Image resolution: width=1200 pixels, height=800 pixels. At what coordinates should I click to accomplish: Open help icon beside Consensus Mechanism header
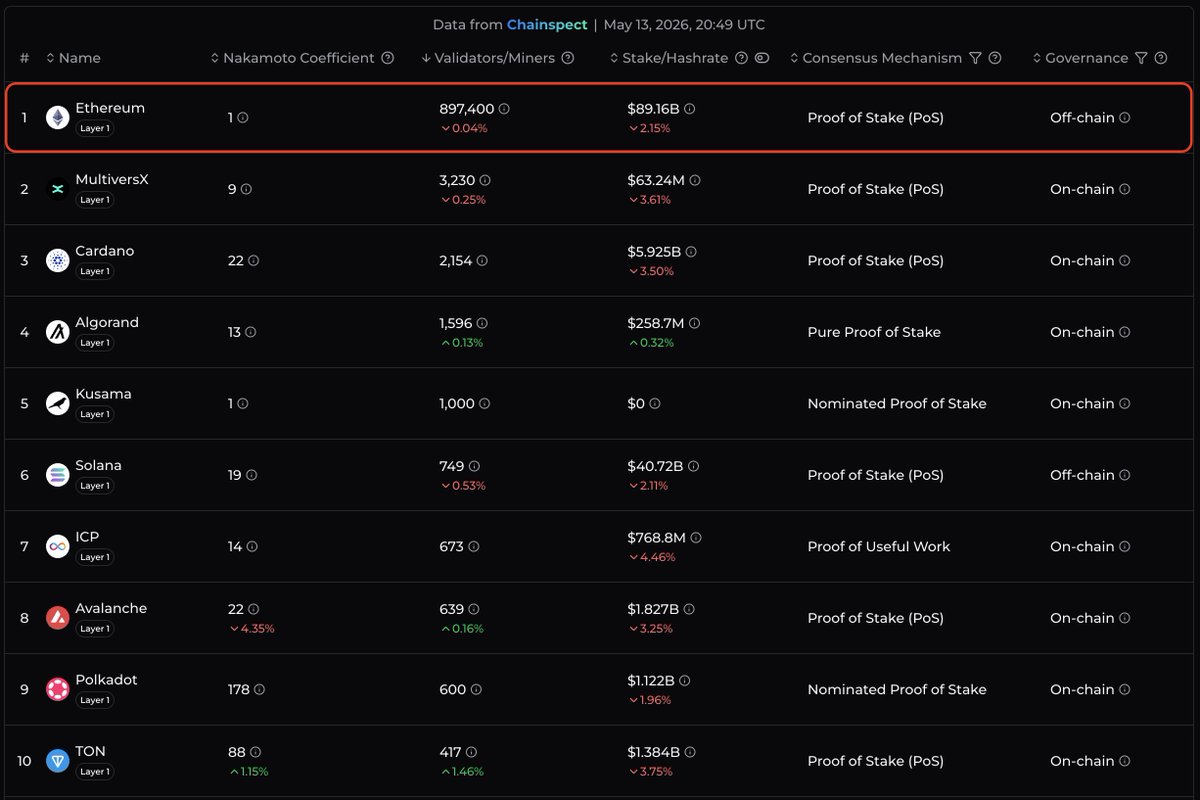(x=995, y=58)
